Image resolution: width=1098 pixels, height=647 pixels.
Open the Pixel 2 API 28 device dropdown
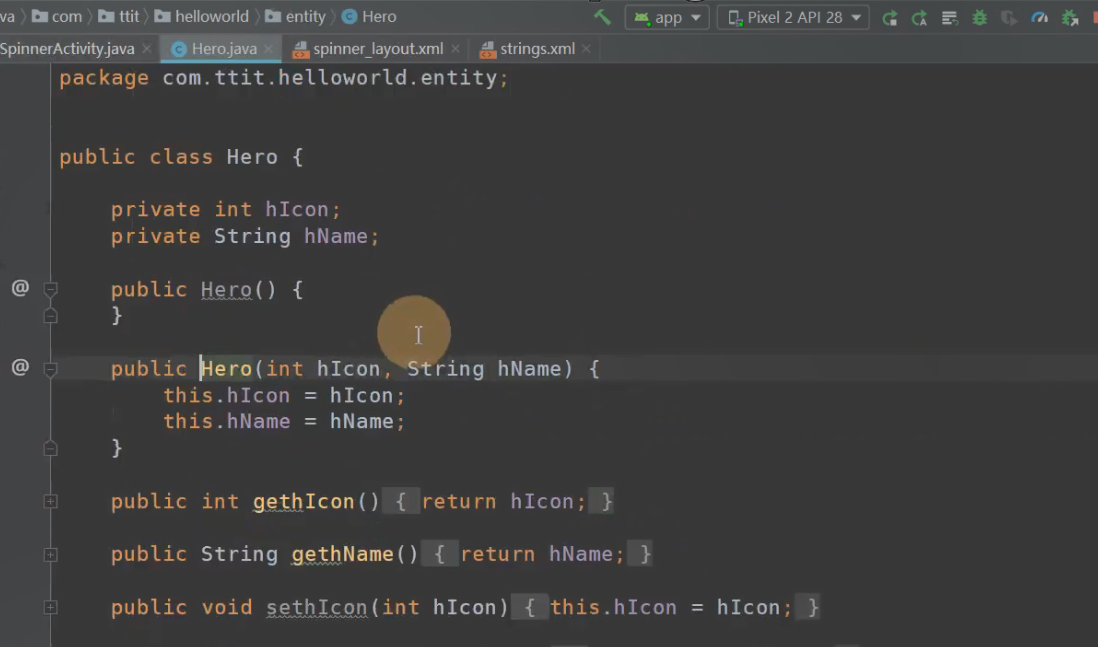[x=793, y=18]
